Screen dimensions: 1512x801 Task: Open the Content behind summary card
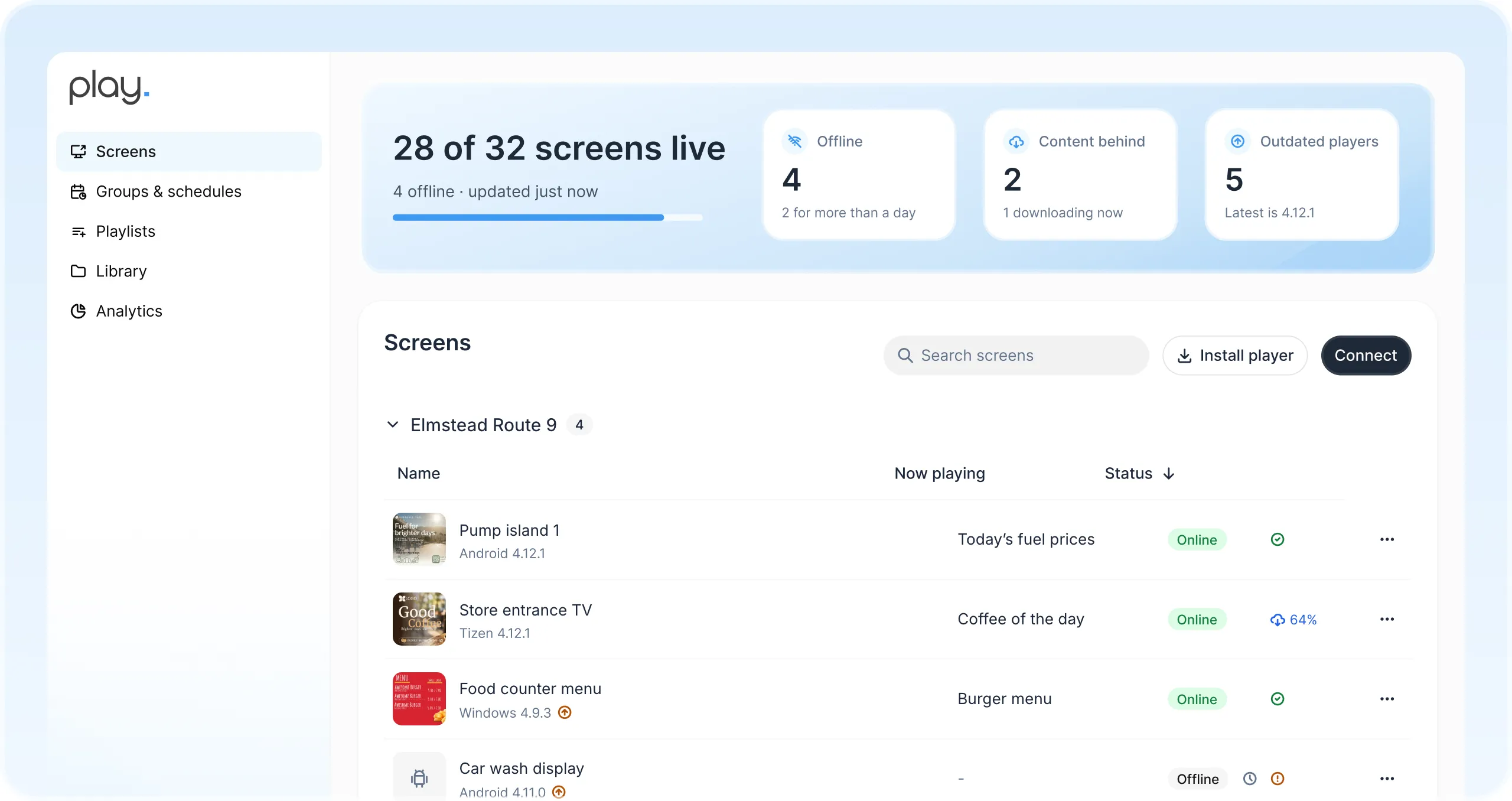(x=1080, y=175)
